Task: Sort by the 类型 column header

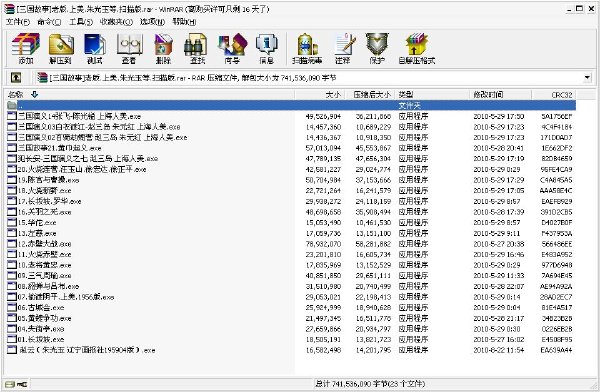Action: click(x=432, y=94)
